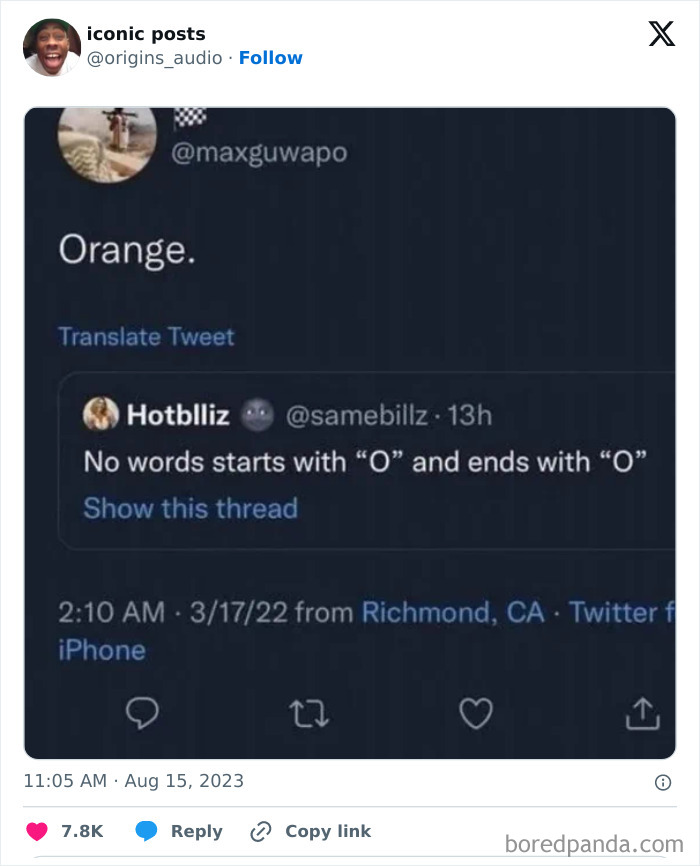This screenshot has height=866, width=700.
Task: Select the heart icon under the tweet
Action: click(x=475, y=713)
